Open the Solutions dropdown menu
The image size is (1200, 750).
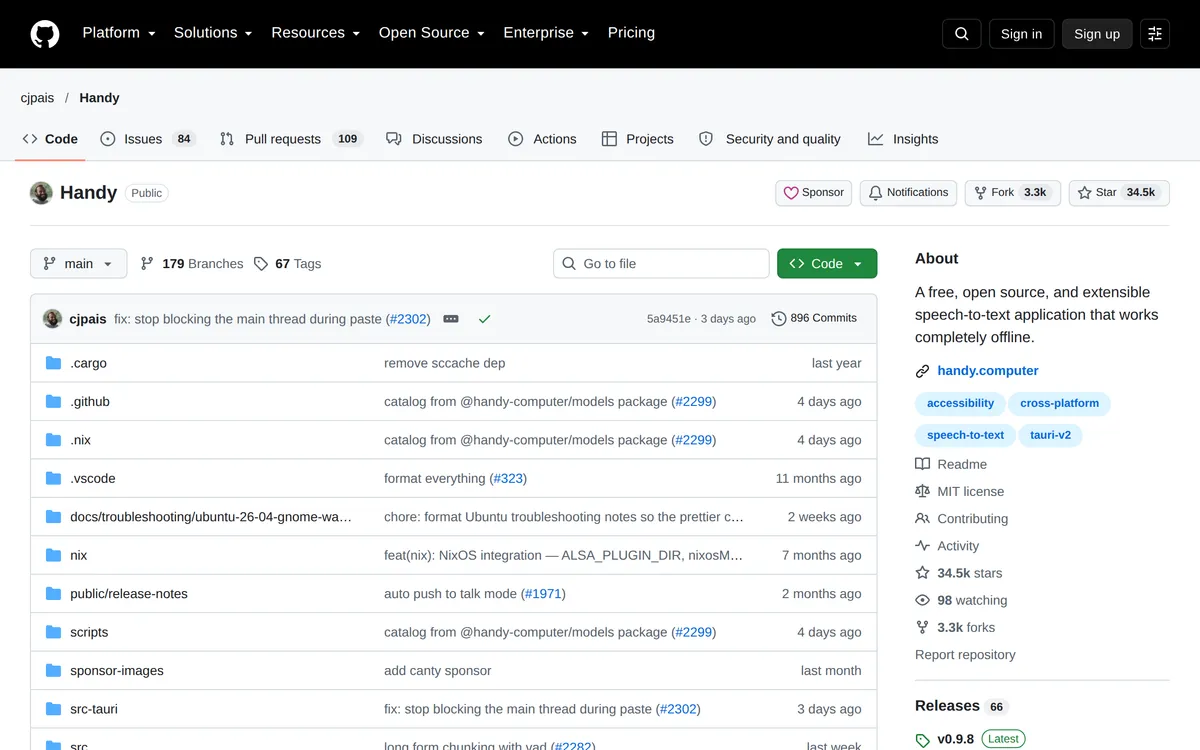pos(213,33)
